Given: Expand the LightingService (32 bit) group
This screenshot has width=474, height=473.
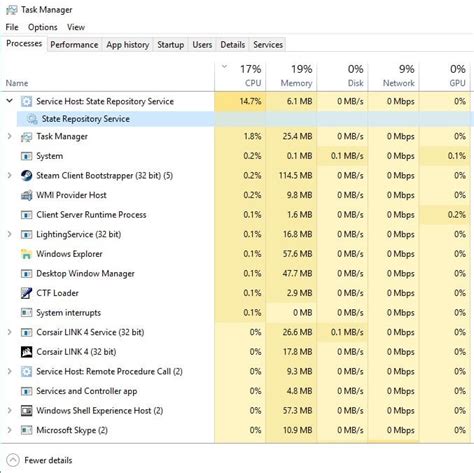Looking at the screenshot, I should coord(10,234).
